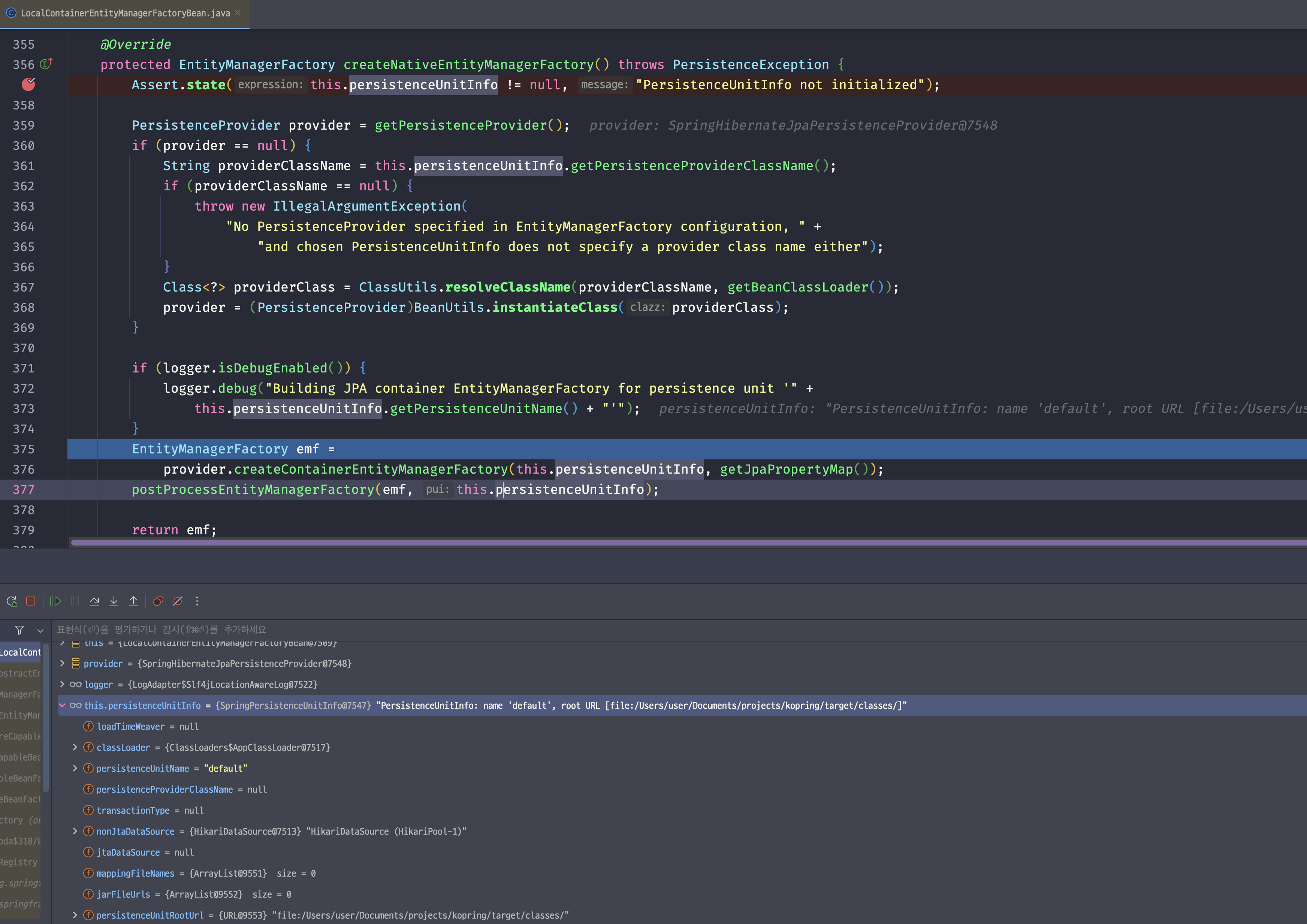Expand the persistenceUnitRootUrl field
This screenshot has height=924, width=1307.
tap(75, 915)
